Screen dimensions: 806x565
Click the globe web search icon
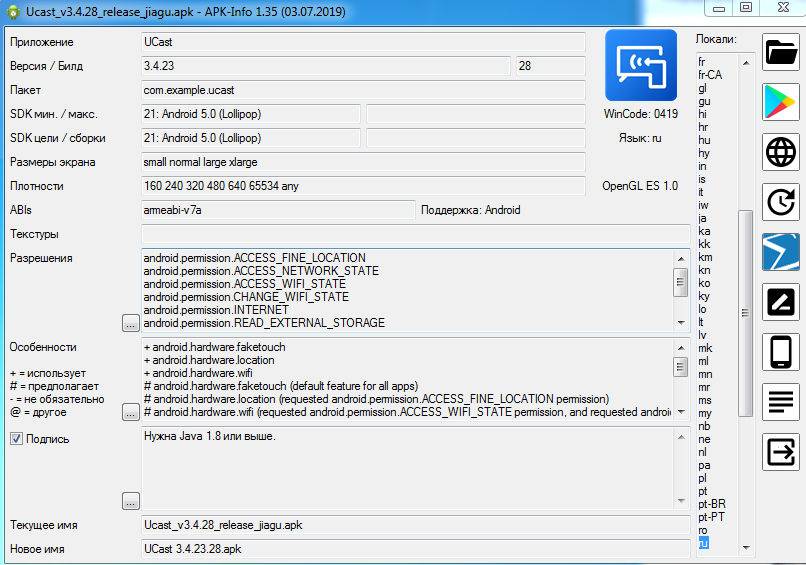tap(781, 152)
